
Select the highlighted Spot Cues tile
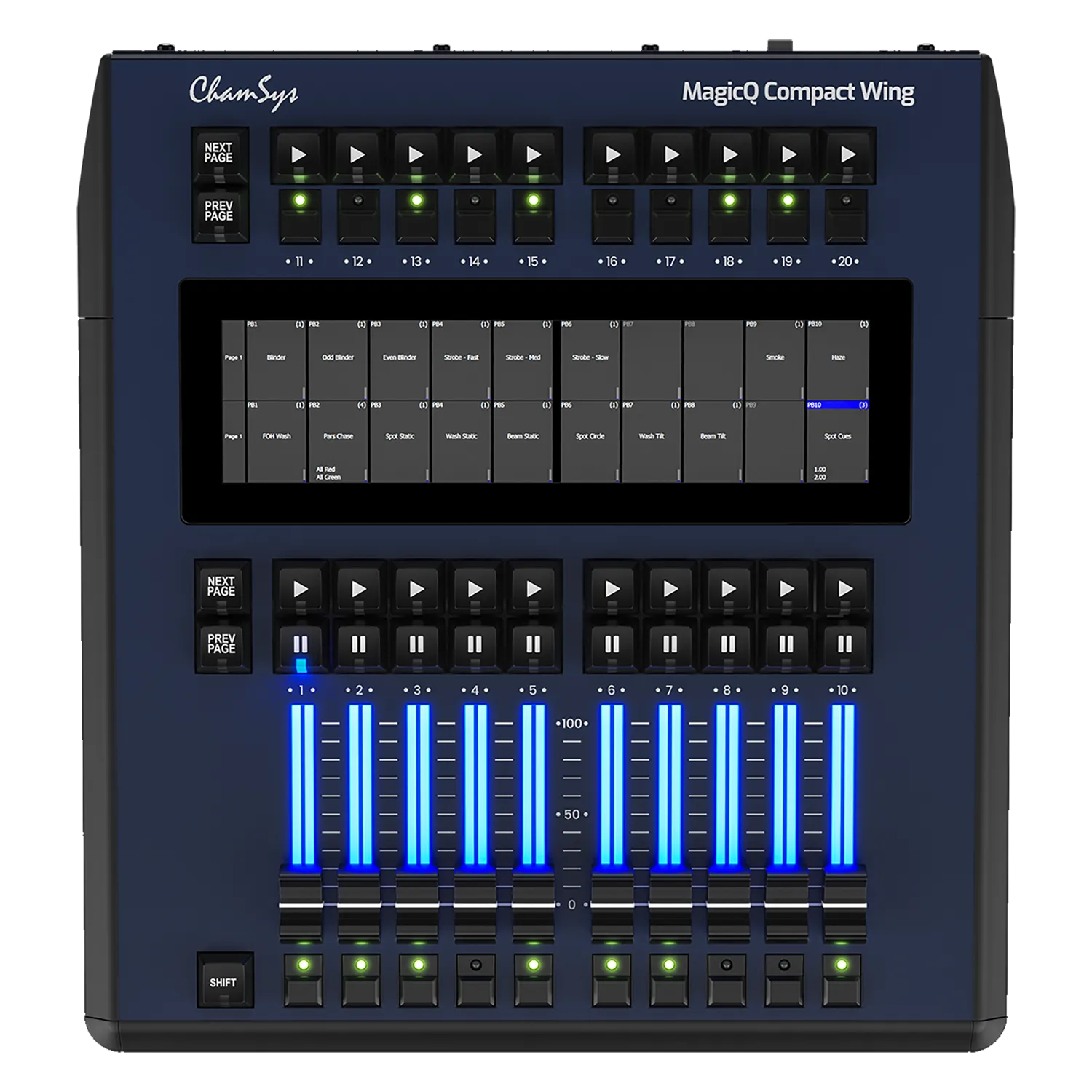click(x=838, y=441)
